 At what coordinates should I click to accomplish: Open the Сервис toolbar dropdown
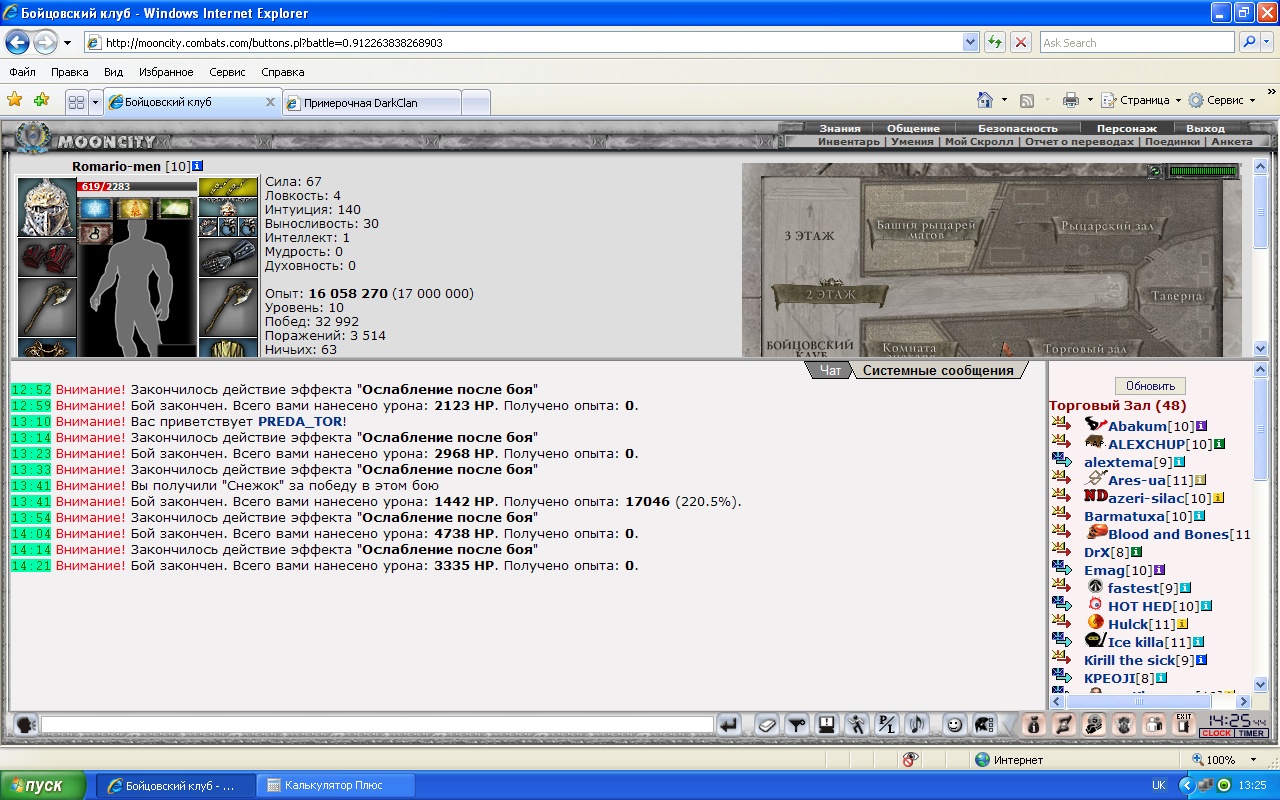click(x=1222, y=100)
